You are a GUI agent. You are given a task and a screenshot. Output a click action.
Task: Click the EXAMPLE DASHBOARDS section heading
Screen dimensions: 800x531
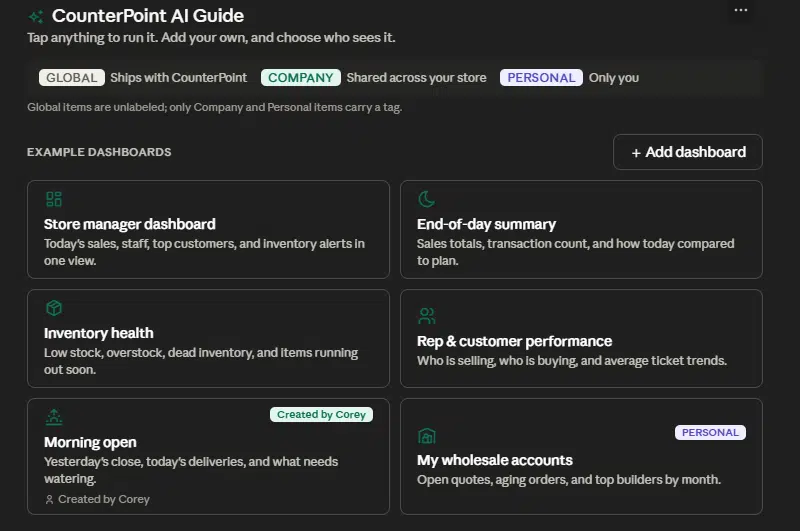tap(99, 152)
